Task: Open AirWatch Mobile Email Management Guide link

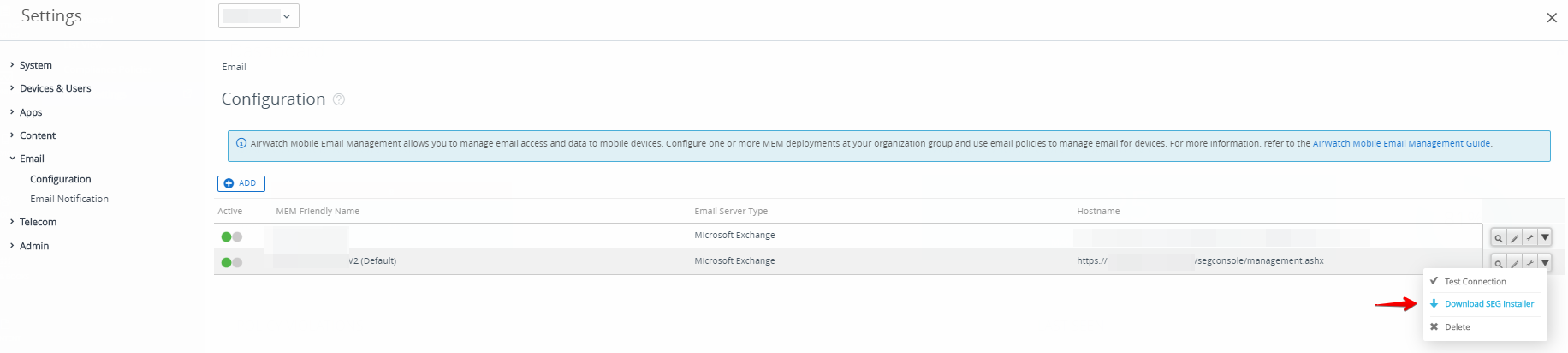Action: (x=1401, y=144)
